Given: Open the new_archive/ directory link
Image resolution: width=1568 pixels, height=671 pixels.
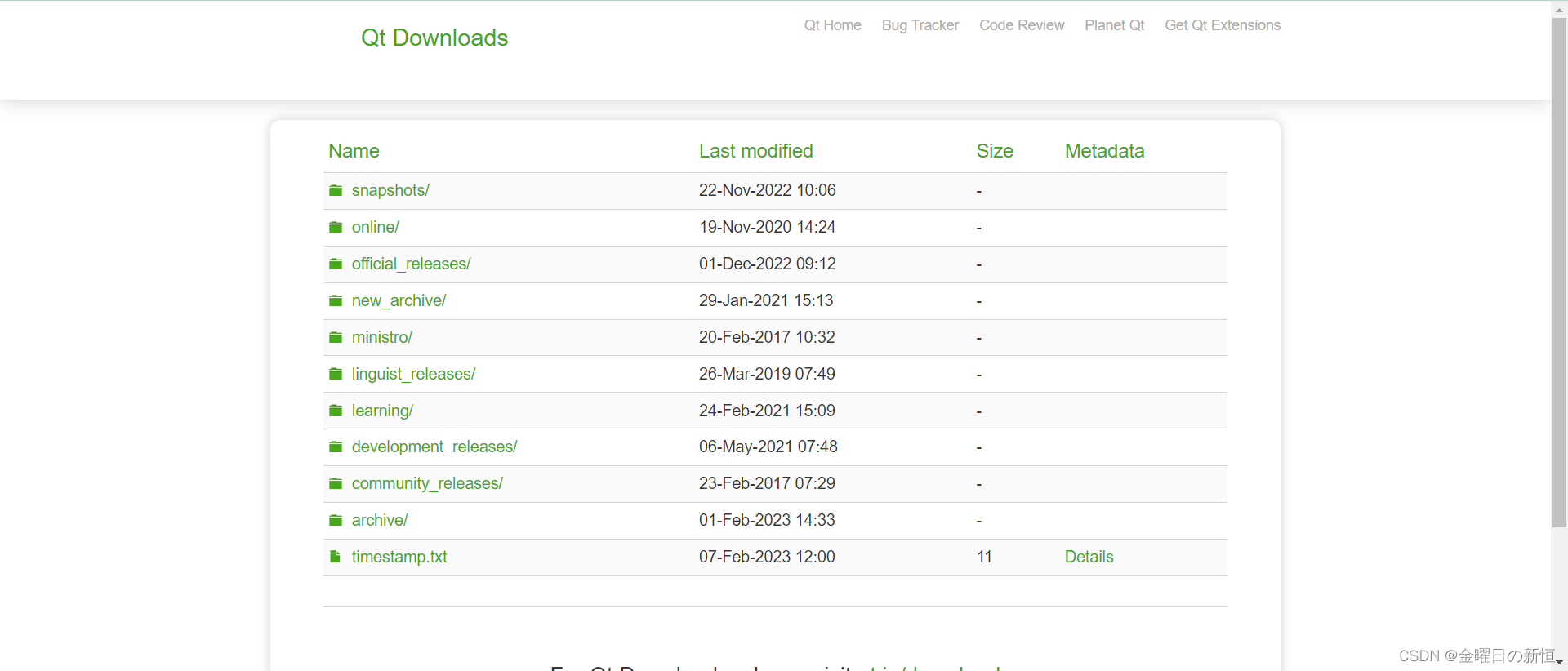Looking at the screenshot, I should 399,300.
